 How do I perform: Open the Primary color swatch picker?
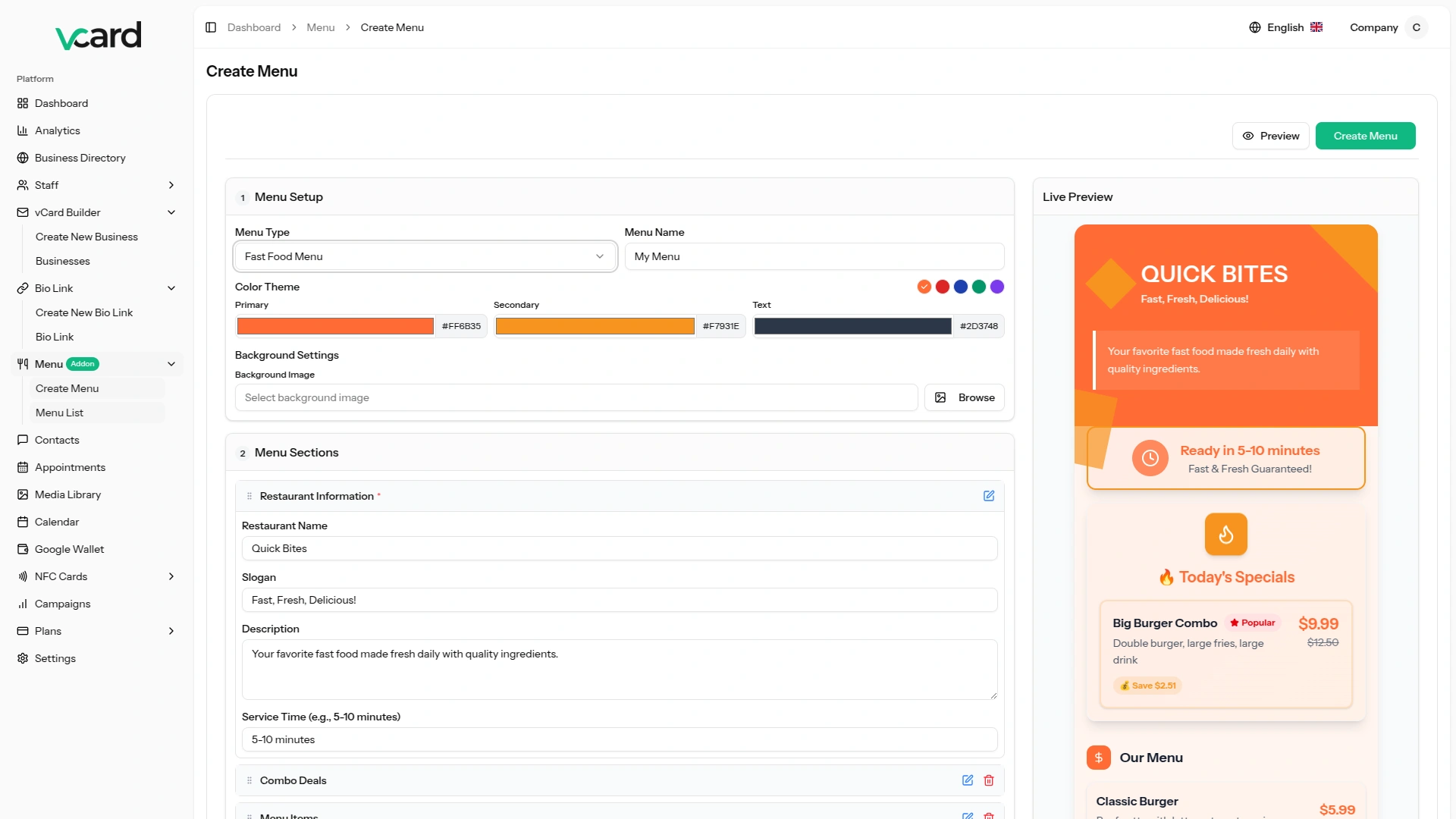coord(335,326)
